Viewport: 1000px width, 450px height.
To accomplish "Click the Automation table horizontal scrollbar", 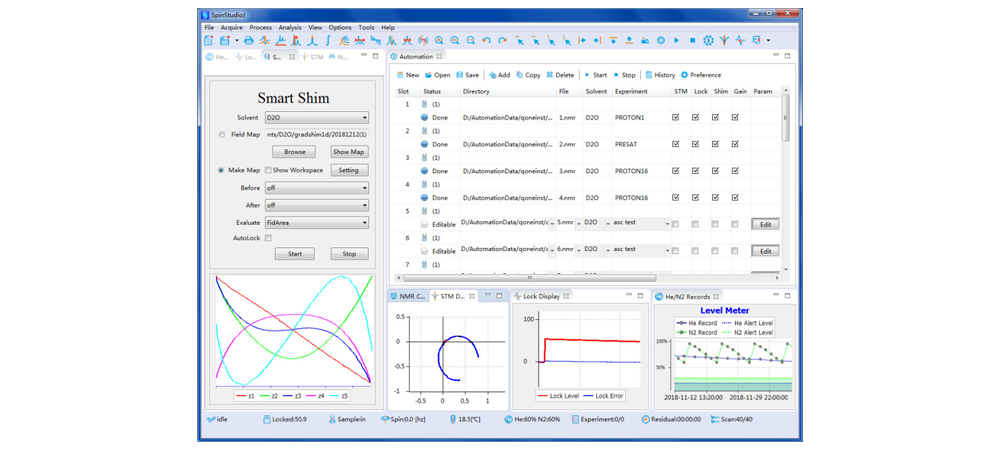I will click(x=529, y=278).
